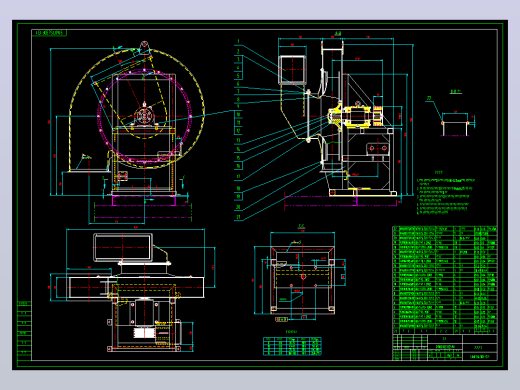Select part balloon number 5
This screenshot has height=390, width=520.
(x=238, y=76)
